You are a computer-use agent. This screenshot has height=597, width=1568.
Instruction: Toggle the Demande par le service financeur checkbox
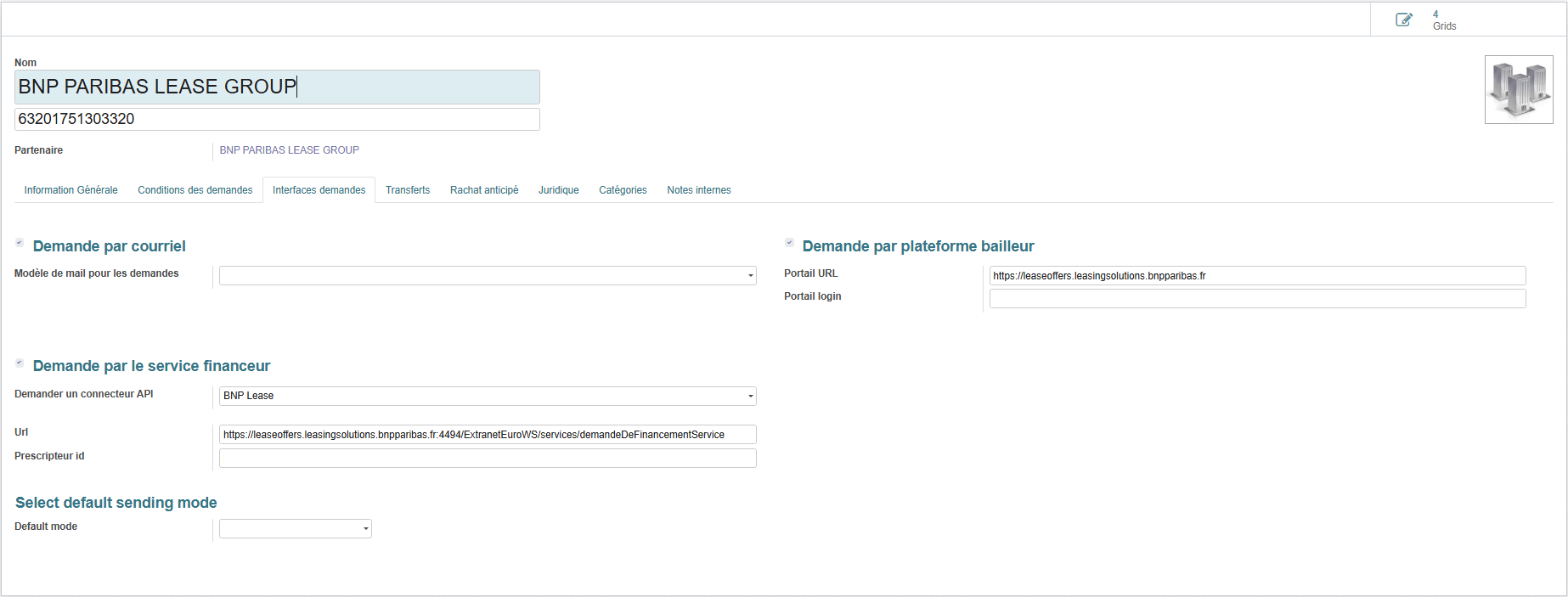[20, 363]
